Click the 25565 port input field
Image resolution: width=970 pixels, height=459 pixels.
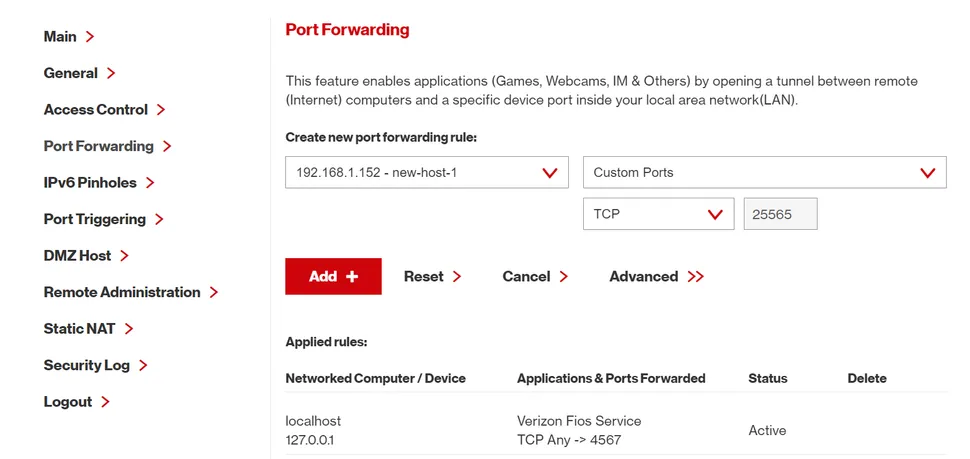[780, 214]
